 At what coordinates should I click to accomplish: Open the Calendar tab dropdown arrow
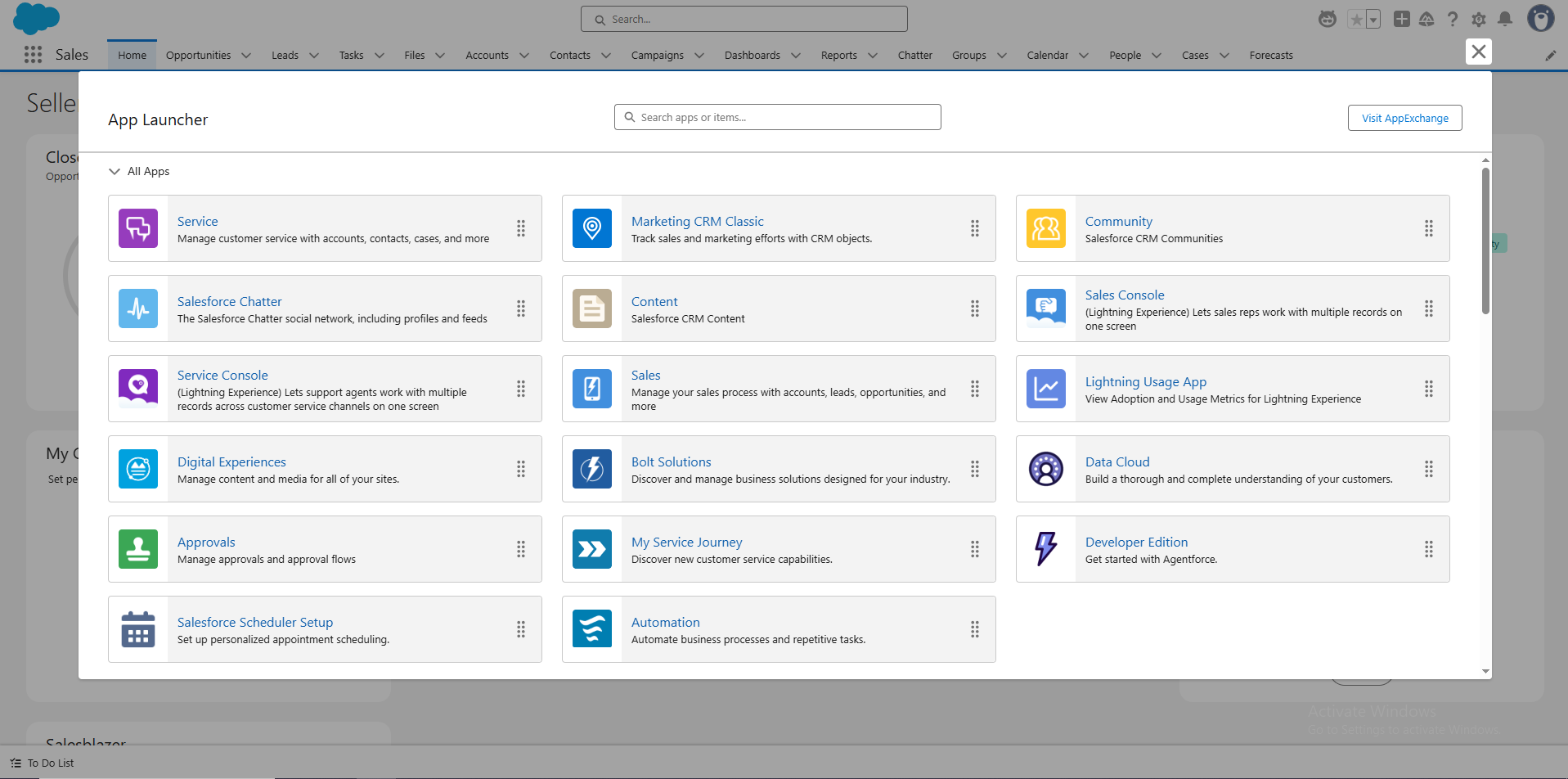pos(1084,56)
